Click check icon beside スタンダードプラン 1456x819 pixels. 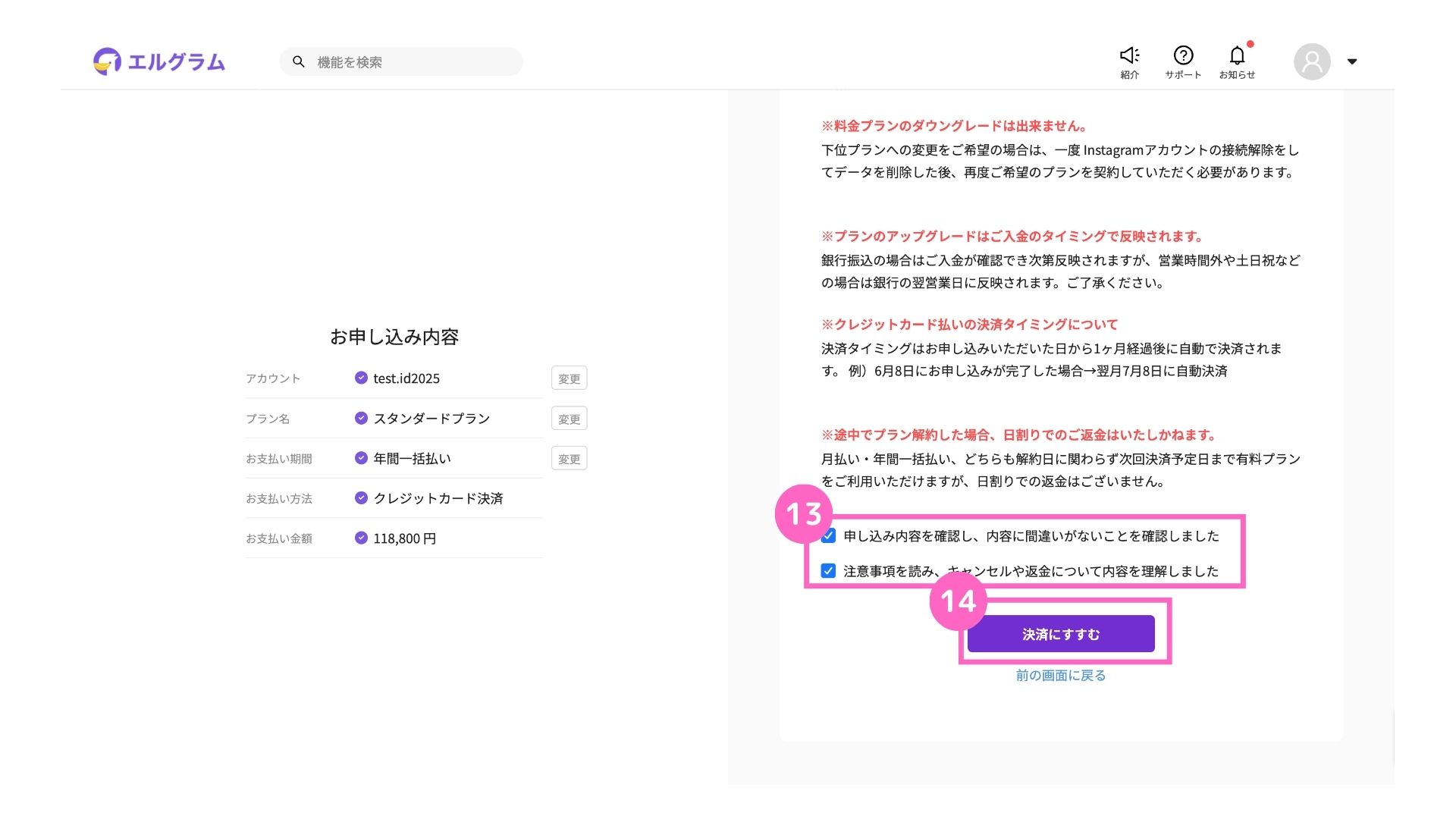(x=361, y=418)
